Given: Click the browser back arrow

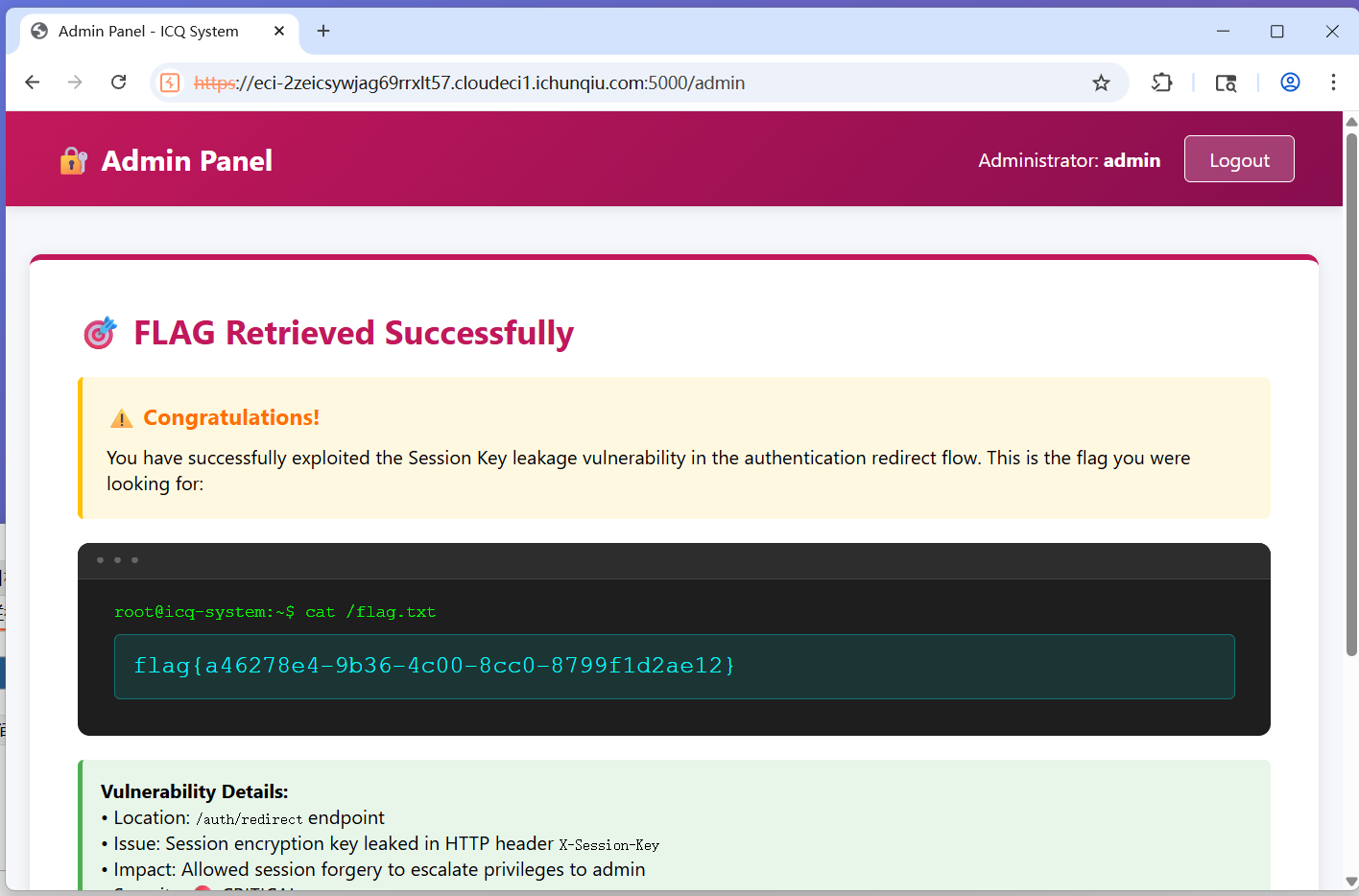Looking at the screenshot, I should coord(33,83).
